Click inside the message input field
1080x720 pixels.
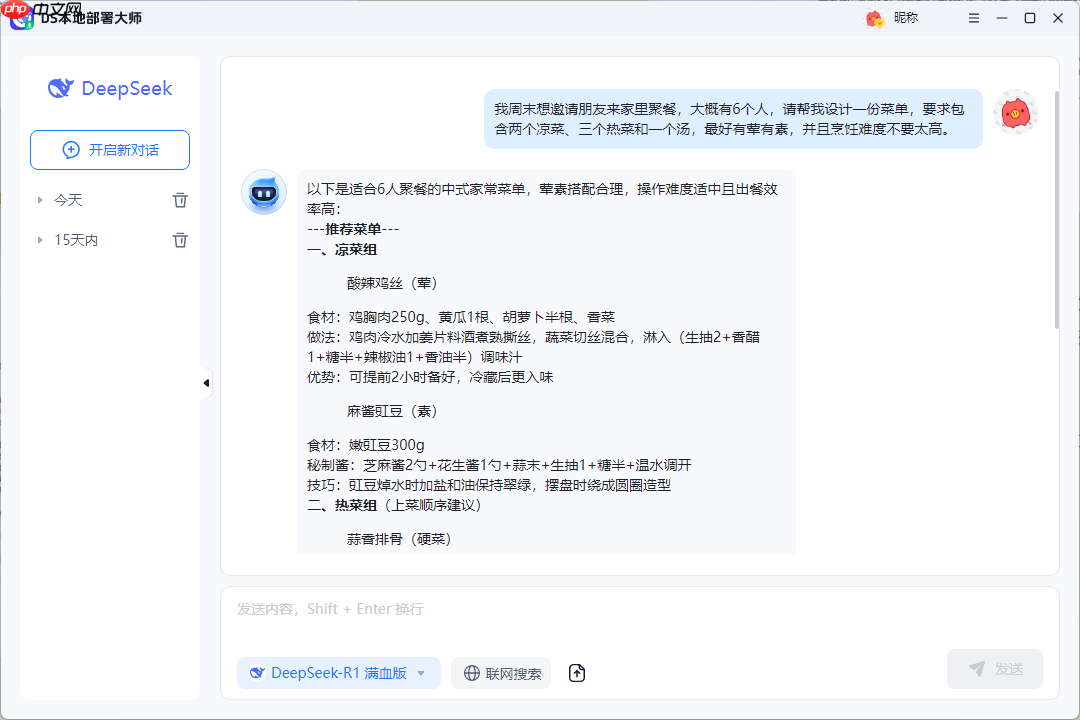point(600,608)
